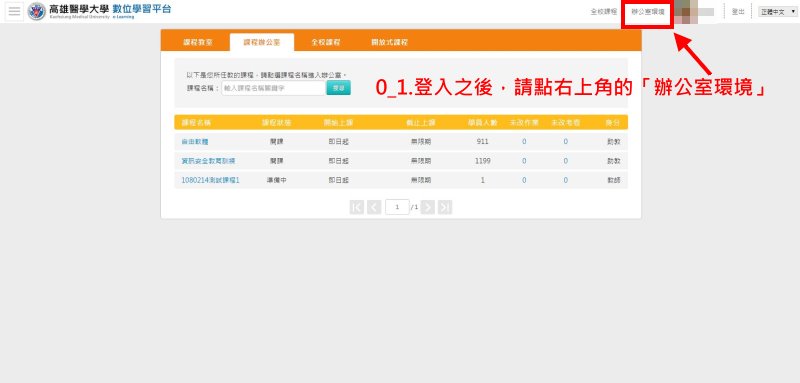Open the 資訊安全教育訓練 course link
The width and height of the screenshot is (800, 383).
tap(208, 161)
